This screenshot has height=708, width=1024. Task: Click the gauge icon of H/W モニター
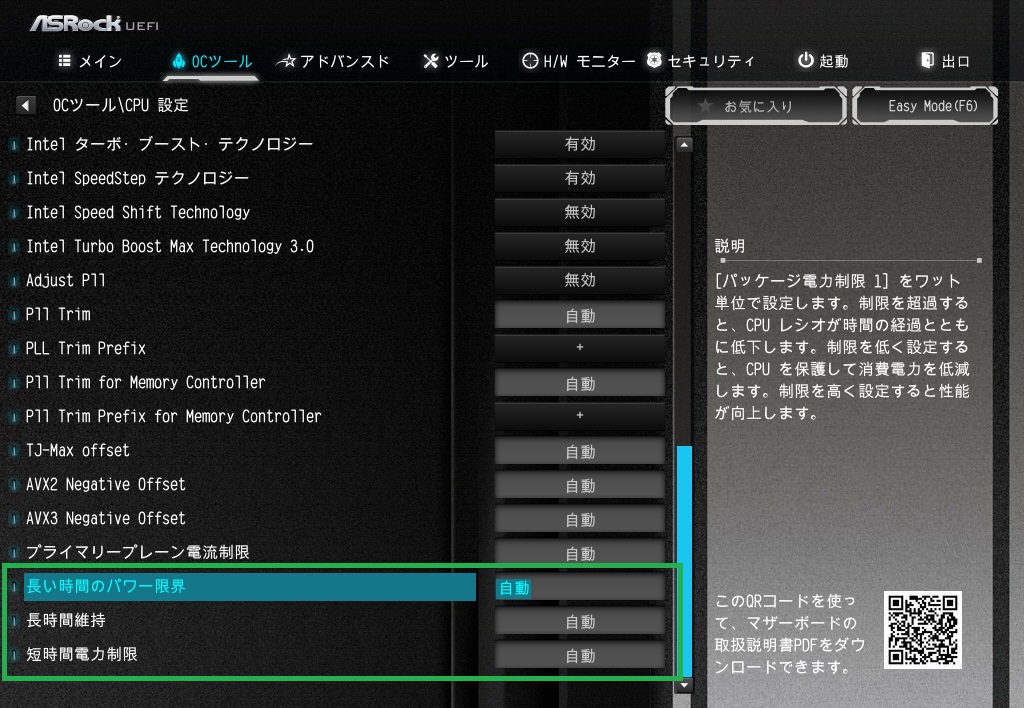(x=530, y=61)
